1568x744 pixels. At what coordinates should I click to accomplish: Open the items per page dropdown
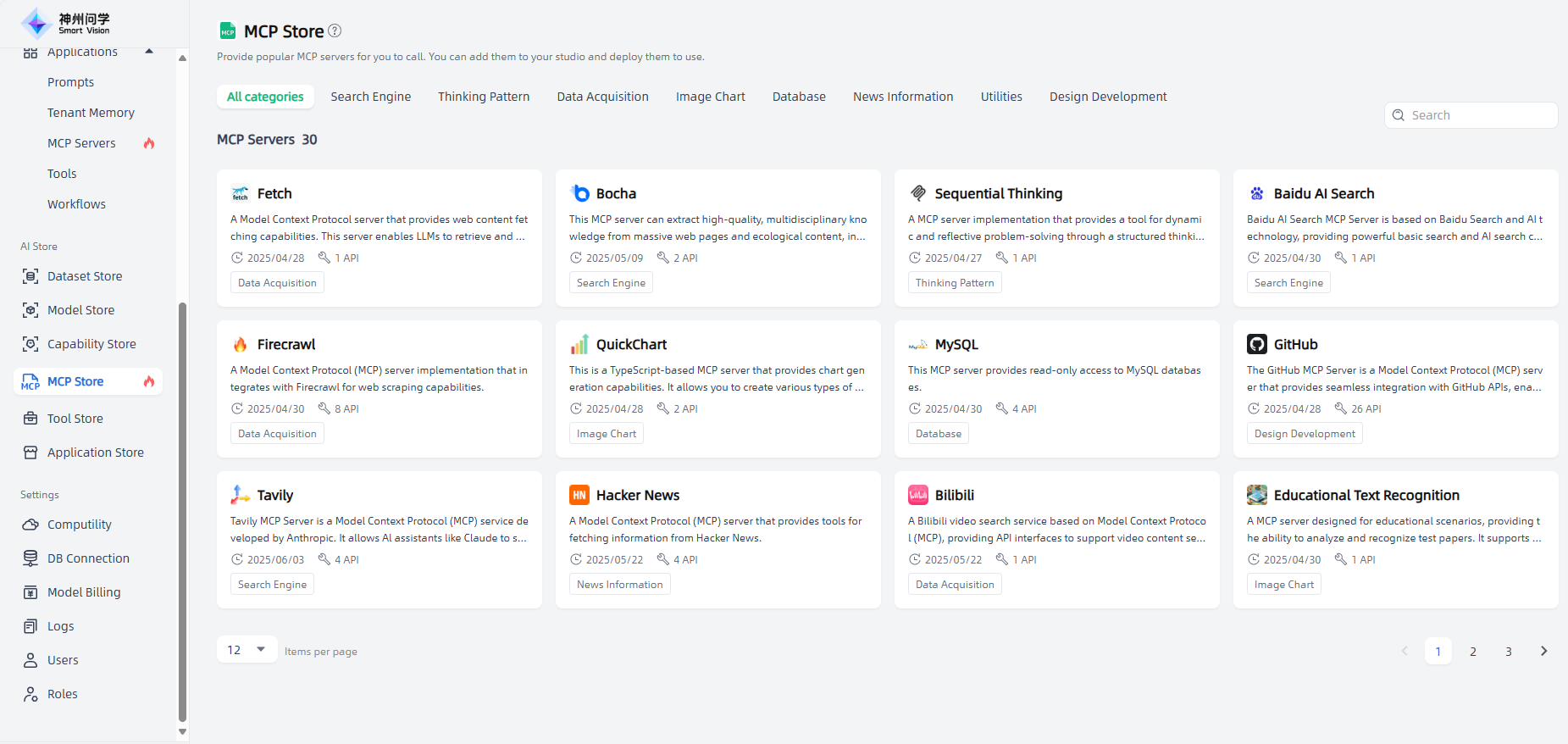(247, 650)
